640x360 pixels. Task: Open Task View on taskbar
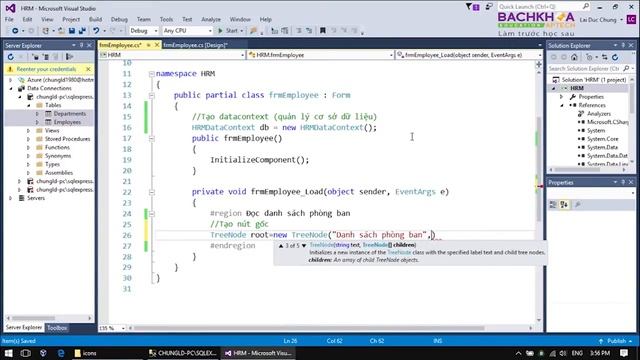coord(25,353)
